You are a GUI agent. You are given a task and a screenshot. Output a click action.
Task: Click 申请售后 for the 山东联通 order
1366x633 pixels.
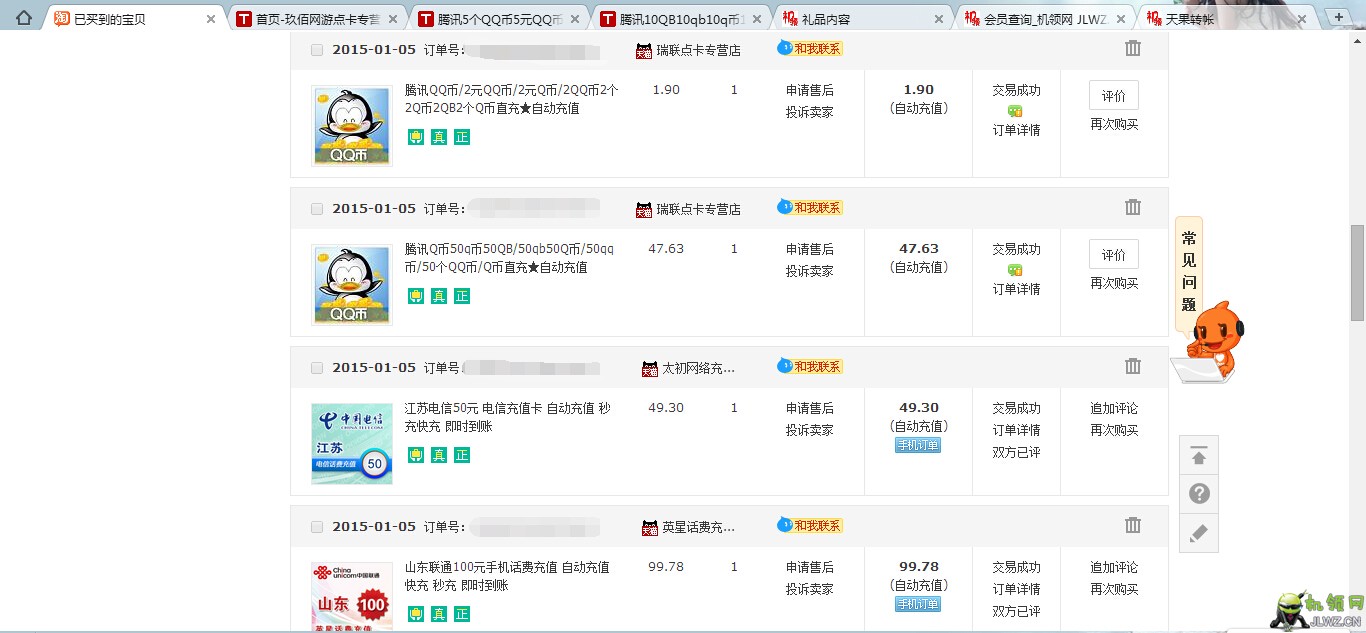pyautogui.click(x=809, y=567)
